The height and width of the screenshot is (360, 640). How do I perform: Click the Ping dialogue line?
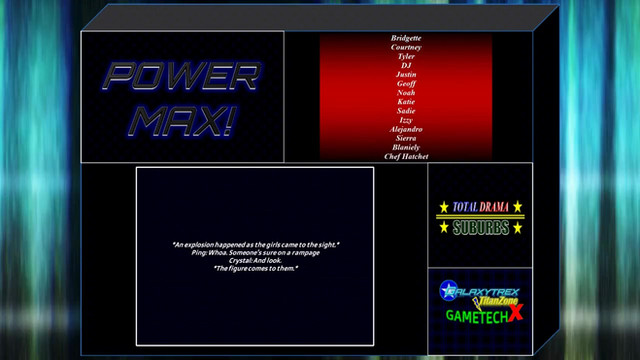pos(256,253)
